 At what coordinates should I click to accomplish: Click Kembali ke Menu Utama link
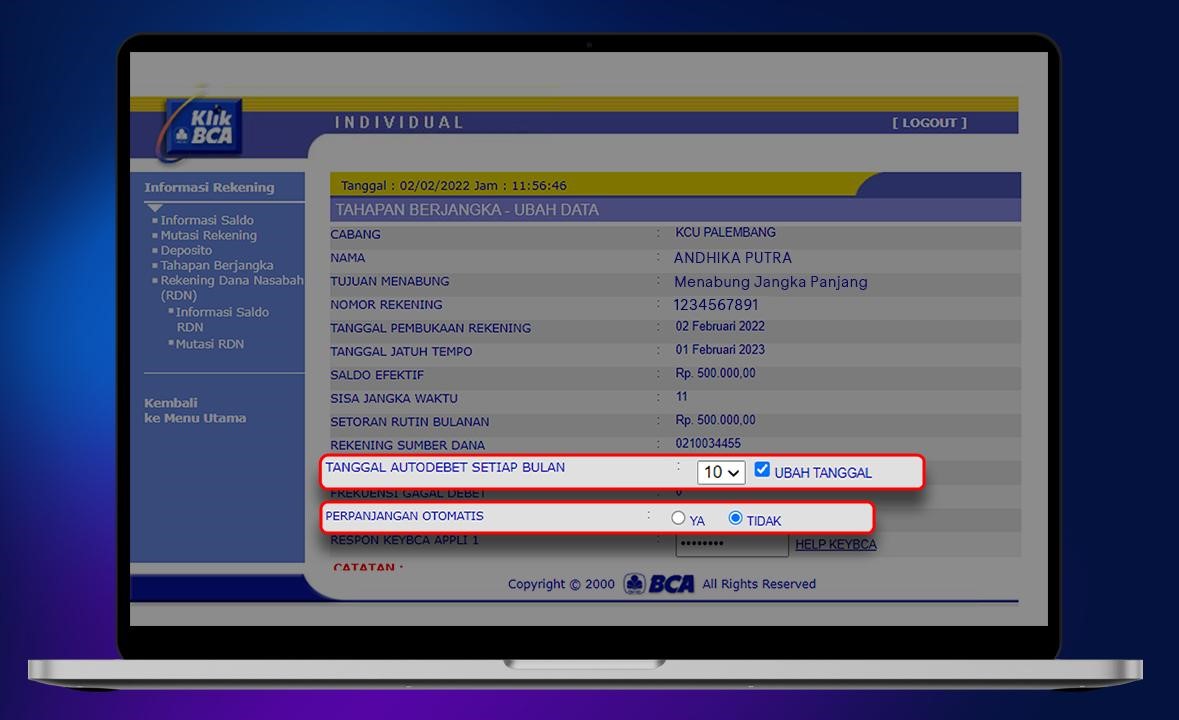point(194,411)
